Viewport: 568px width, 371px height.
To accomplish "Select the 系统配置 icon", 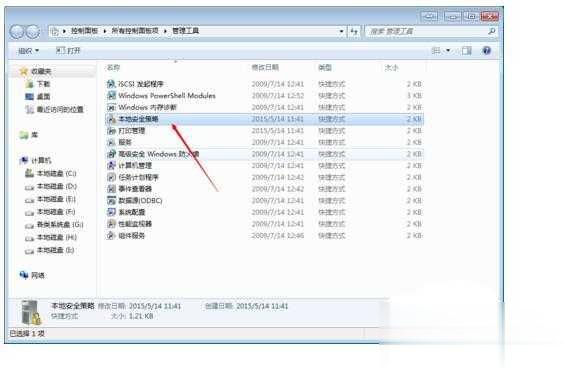I will pos(111,212).
